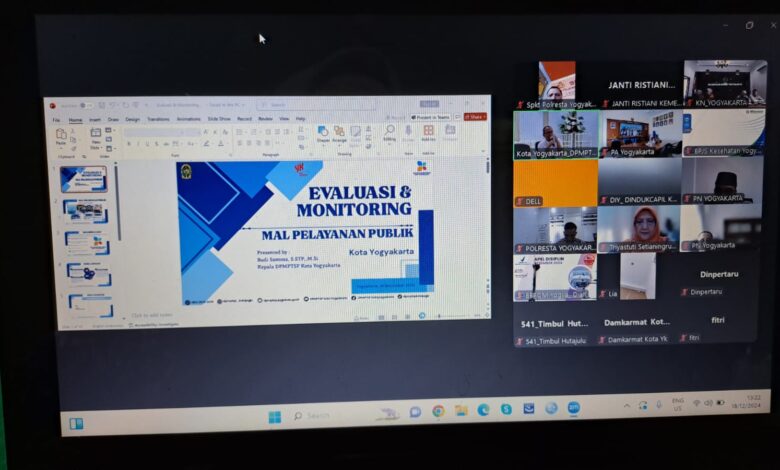Click the microphone icon in system tray
Screen dimensions: 780x470
pyautogui.click(x=659, y=404)
